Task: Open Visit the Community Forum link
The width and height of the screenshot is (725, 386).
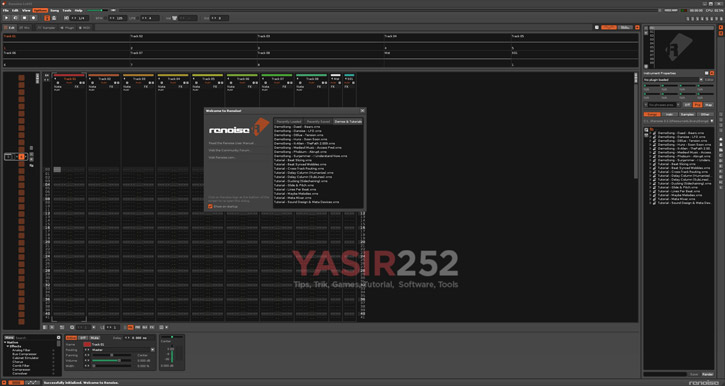Action: click(229, 150)
